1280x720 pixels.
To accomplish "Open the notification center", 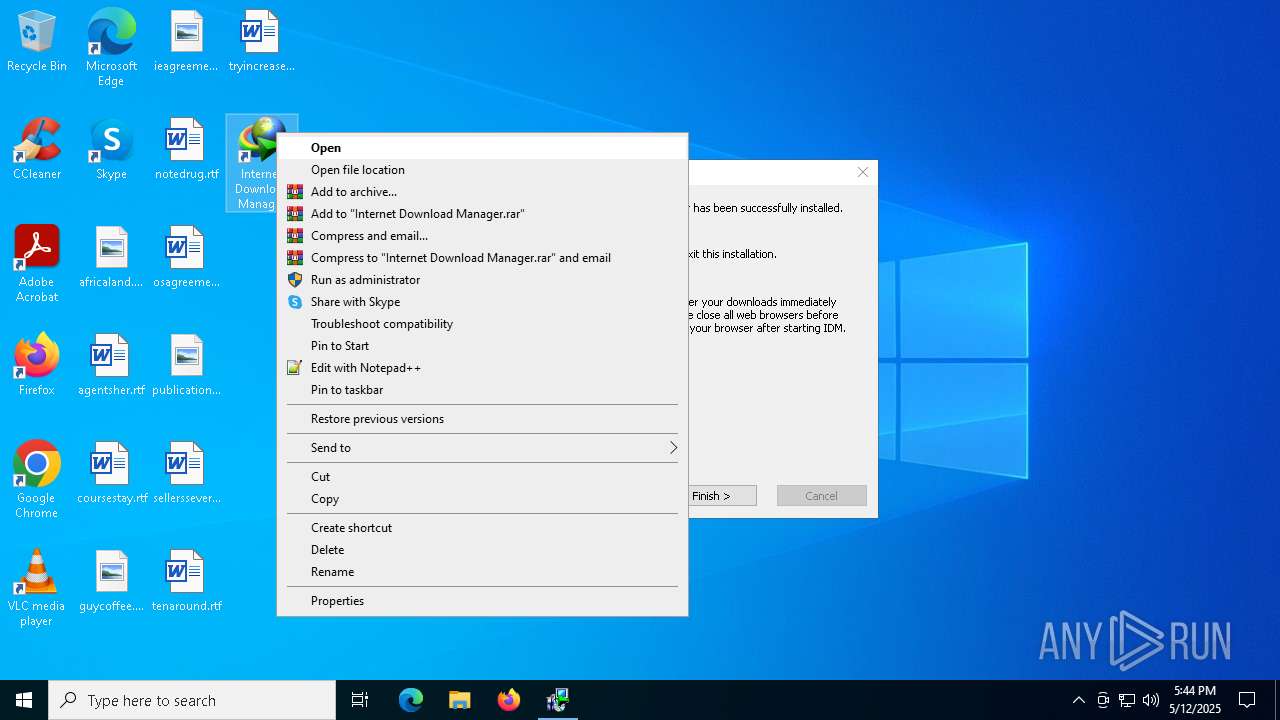I will pyautogui.click(x=1247, y=700).
